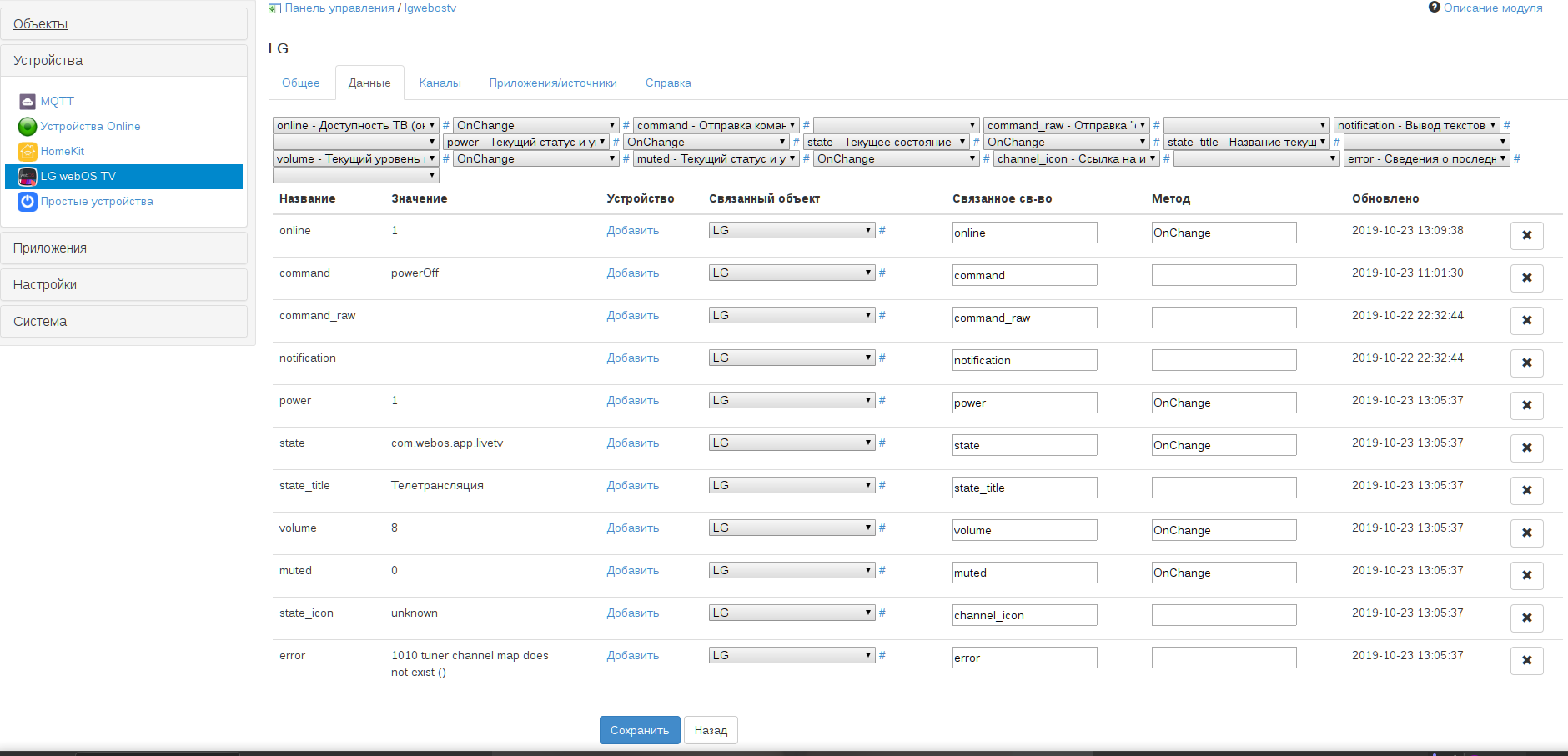Delete the error row with its X

(x=1527, y=661)
